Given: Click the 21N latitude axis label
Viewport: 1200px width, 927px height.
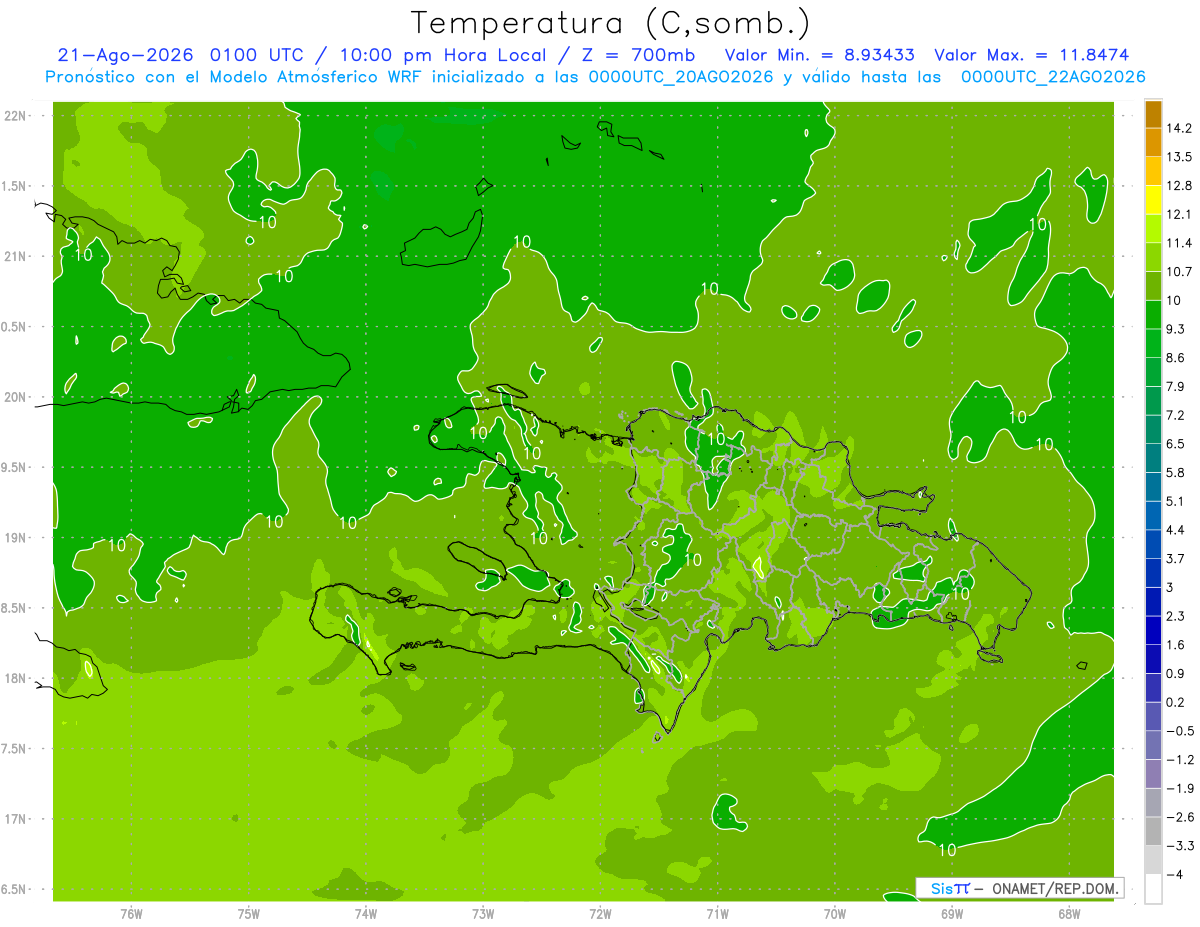Looking at the screenshot, I should (x=15, y=256).
